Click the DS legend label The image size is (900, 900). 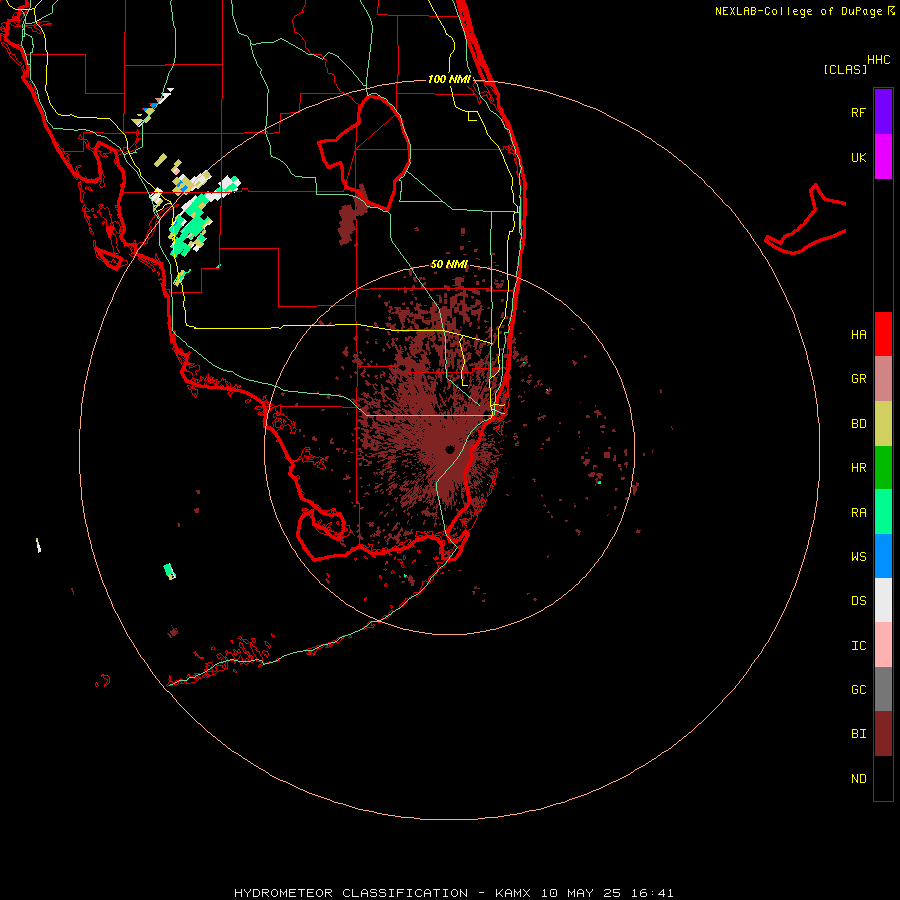click(858, 600)
